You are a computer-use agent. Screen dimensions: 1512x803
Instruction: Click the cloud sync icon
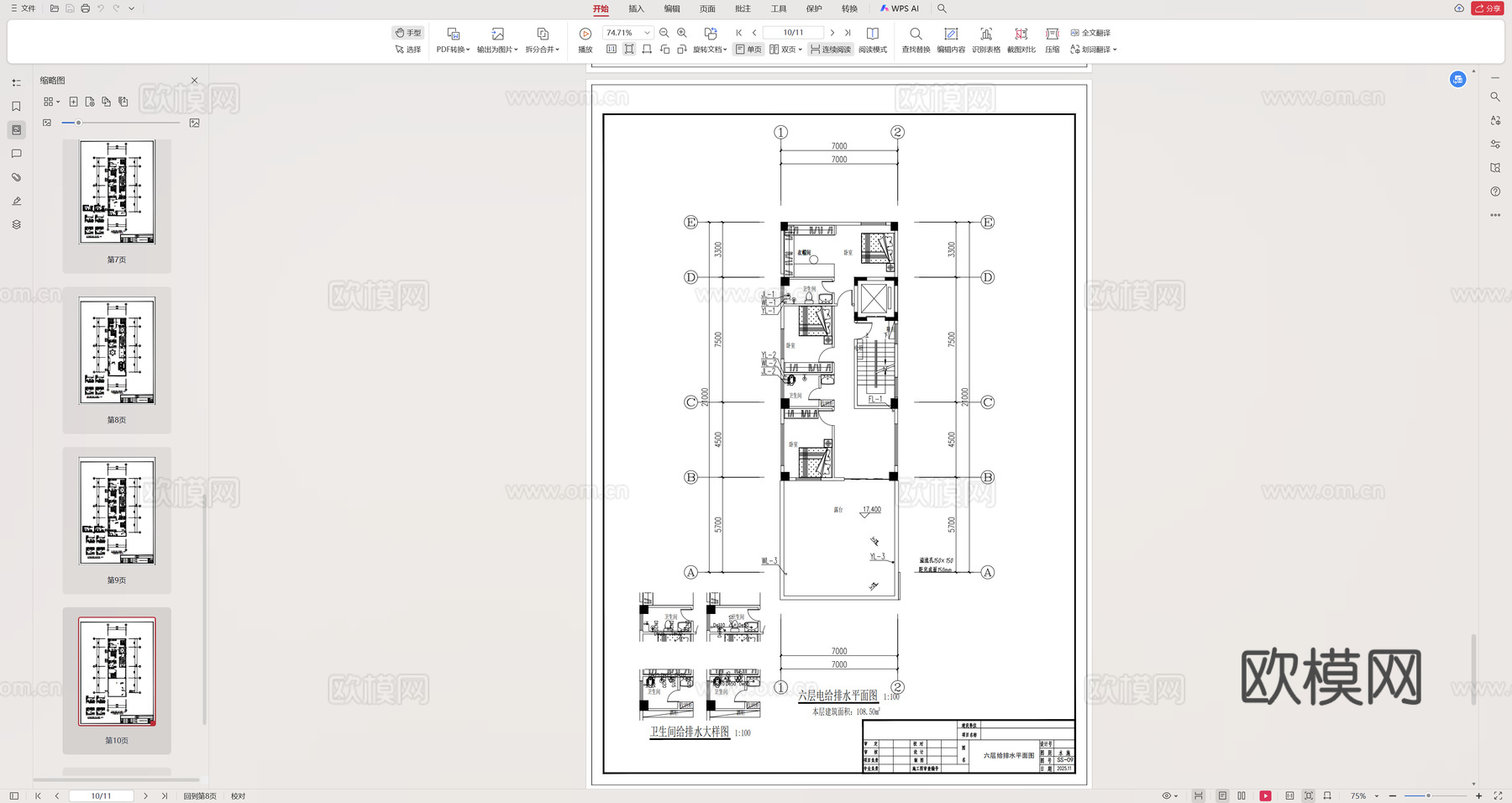click(1459, 8)
